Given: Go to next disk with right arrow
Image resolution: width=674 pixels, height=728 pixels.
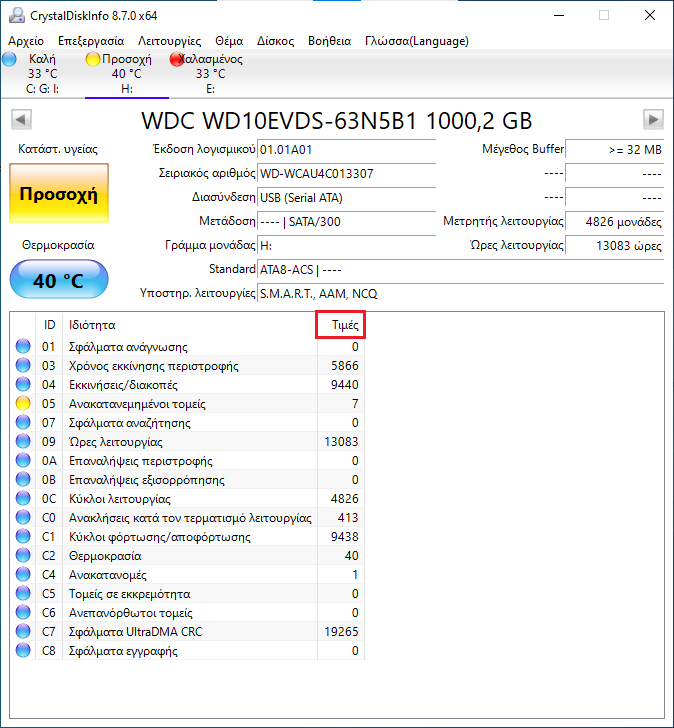Looking at the screenshot, I should point(653,120).
